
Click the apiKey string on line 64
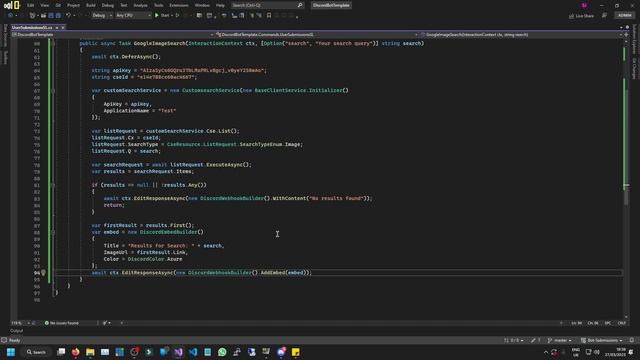(203, 70)
